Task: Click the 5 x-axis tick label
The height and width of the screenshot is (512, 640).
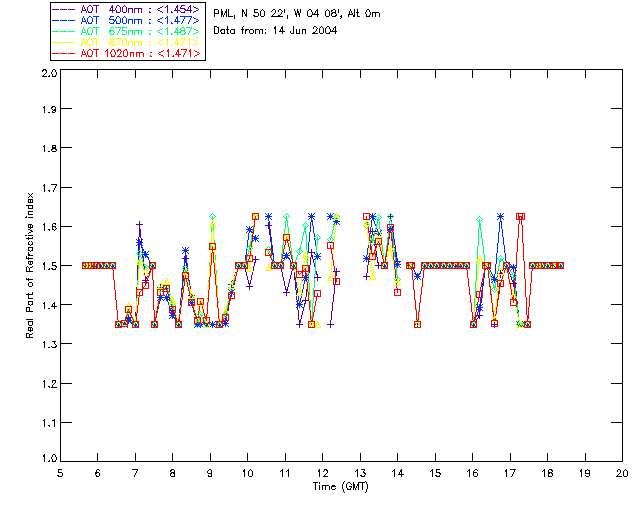Action: coord(60,473)
